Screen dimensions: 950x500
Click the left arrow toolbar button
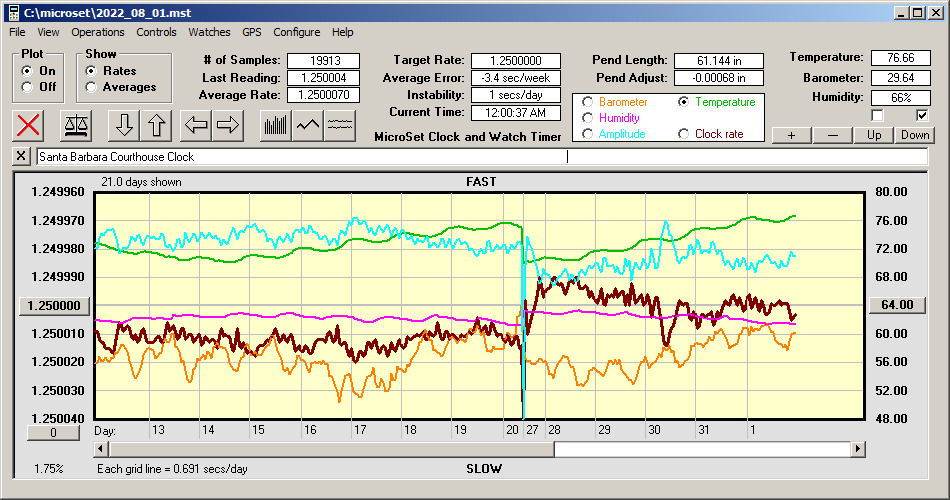point(195,125)
